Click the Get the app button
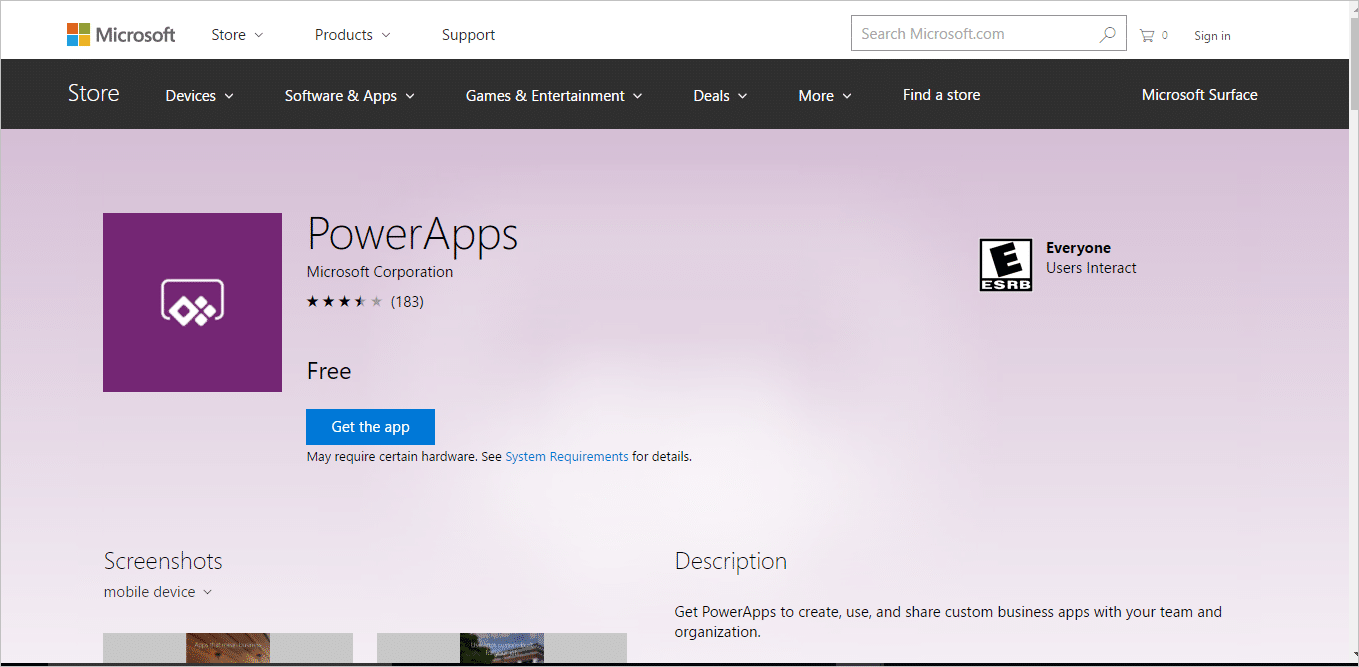 point(370,427)
